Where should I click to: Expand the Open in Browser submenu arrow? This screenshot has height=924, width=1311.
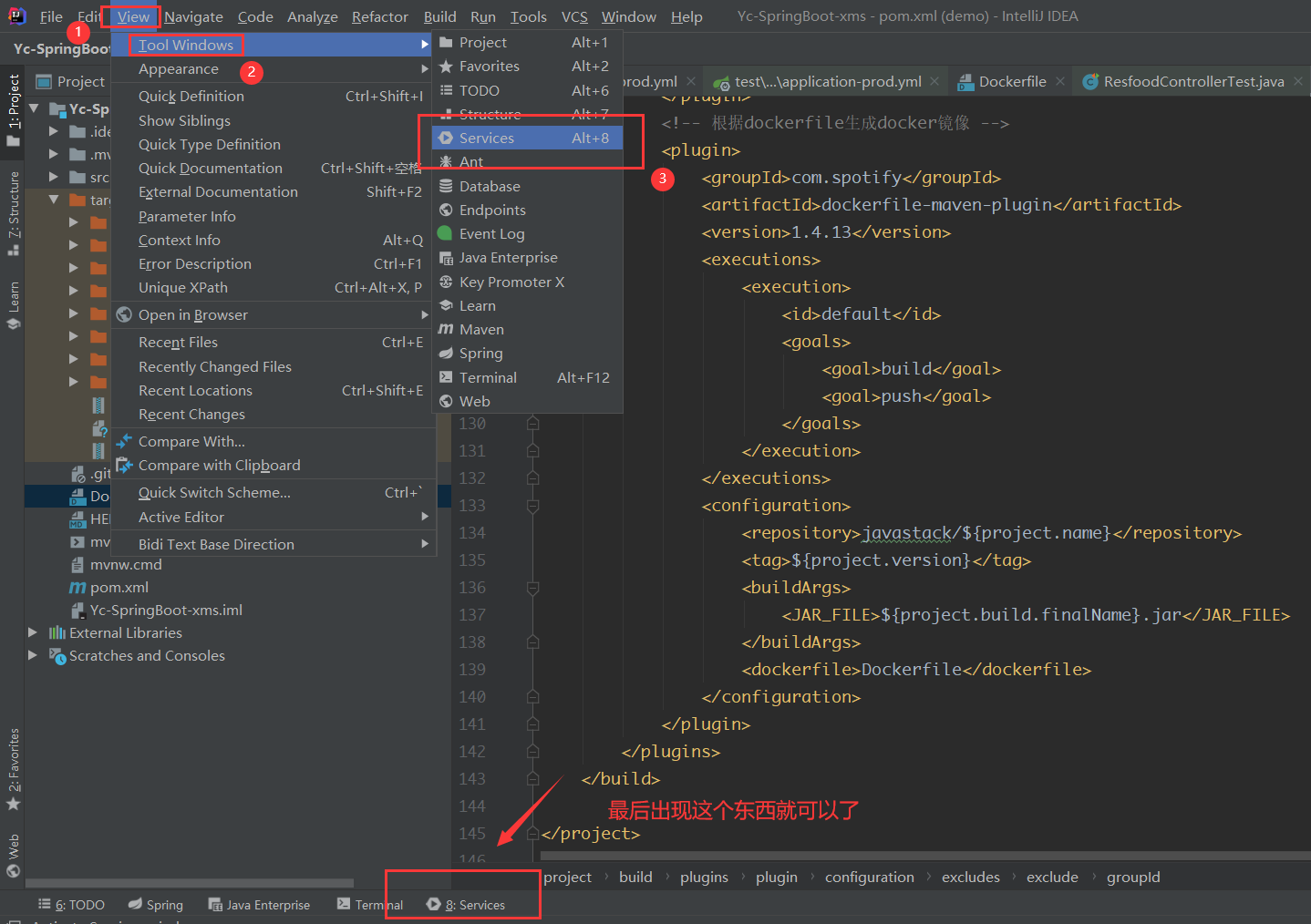[425, 314]
